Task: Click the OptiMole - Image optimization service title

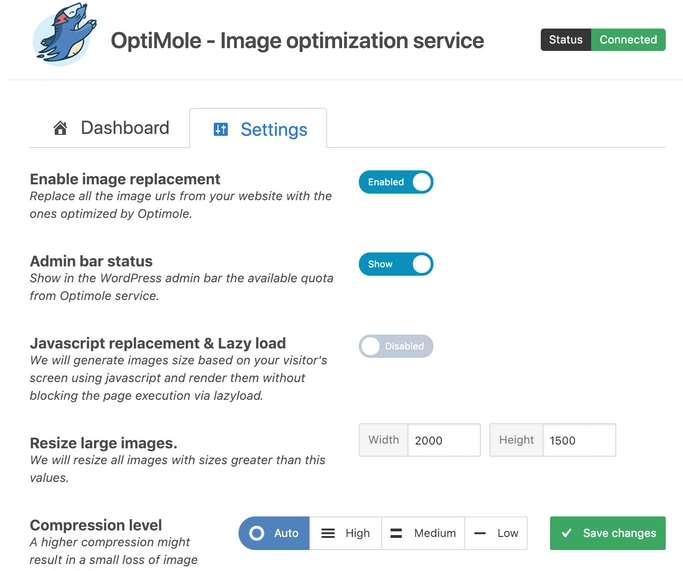Action: 297,41
